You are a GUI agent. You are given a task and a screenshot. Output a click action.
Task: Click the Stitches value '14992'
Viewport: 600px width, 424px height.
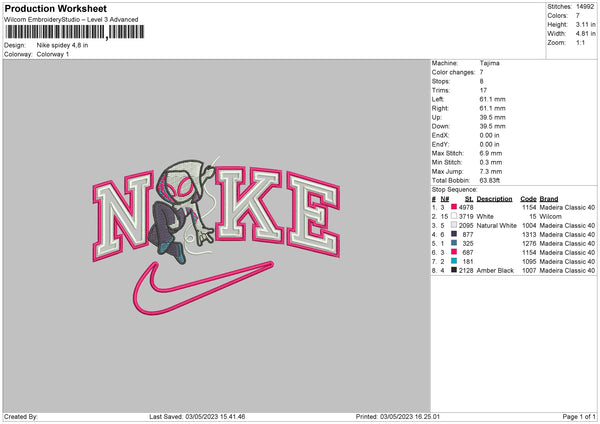[585, 7]
